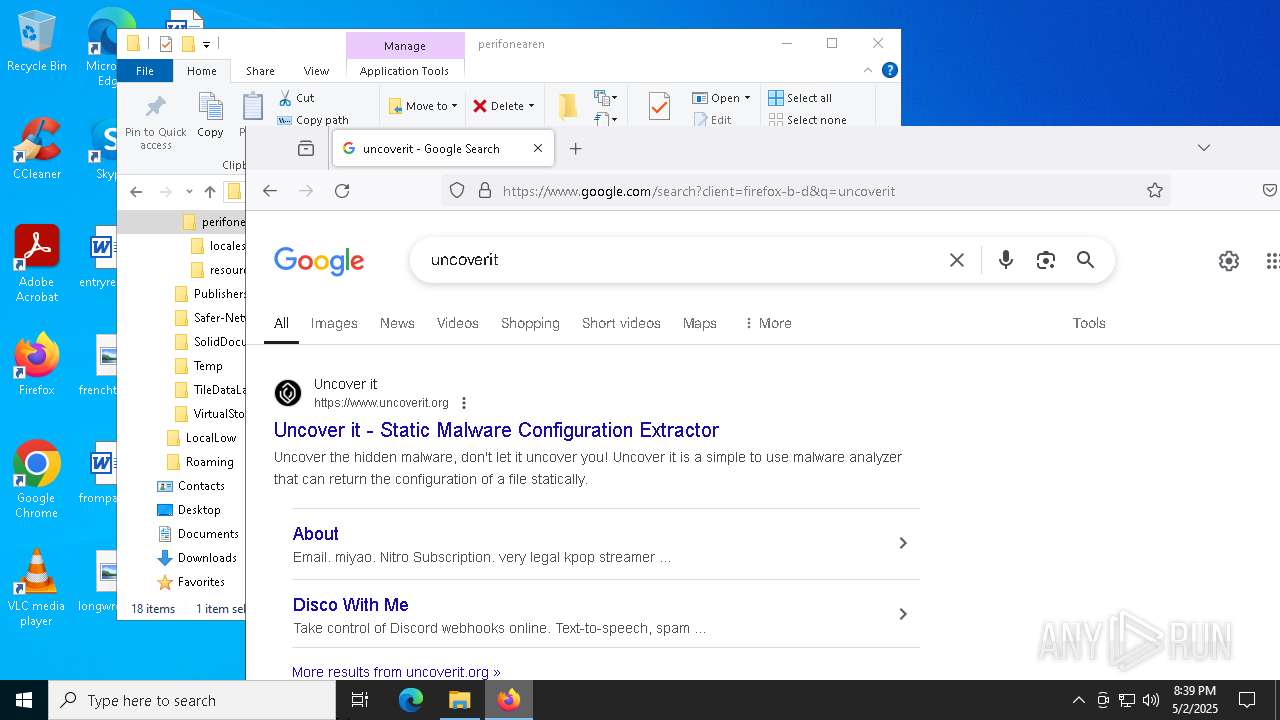Image resolution: width=1280 pixels, height=720 pixels.
Task: Open Disco With Me sitelink
Action: point(351,605)
